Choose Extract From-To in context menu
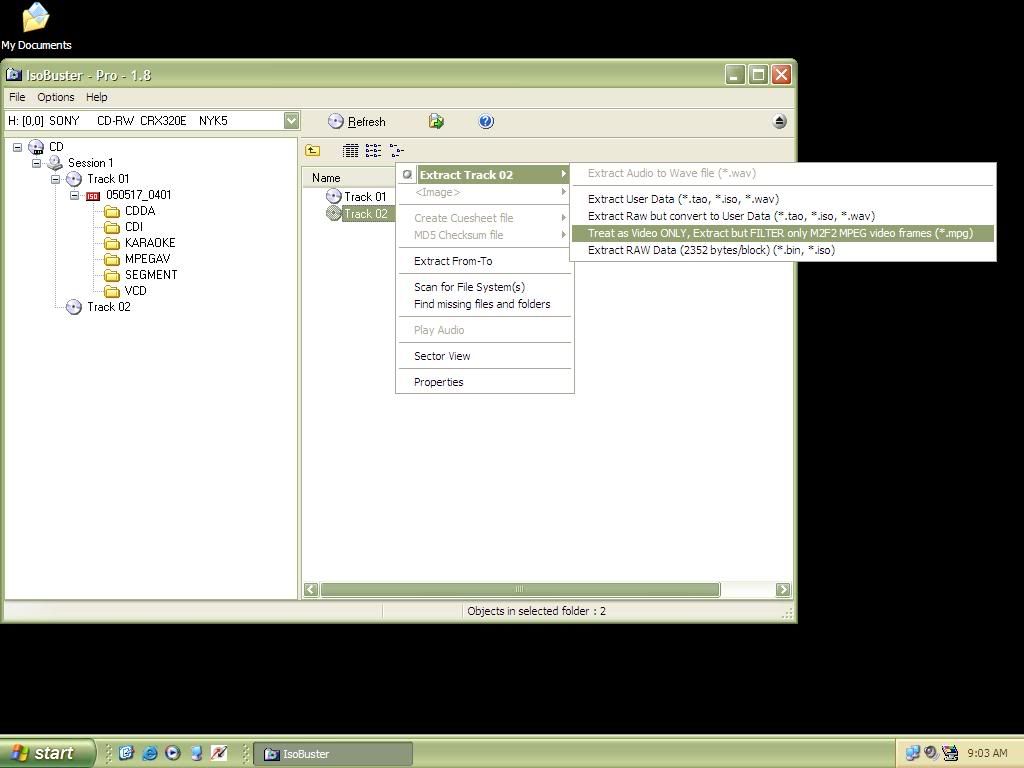Screen dimensions: 1024x768 pyautogui.click(x=485, y=261)
